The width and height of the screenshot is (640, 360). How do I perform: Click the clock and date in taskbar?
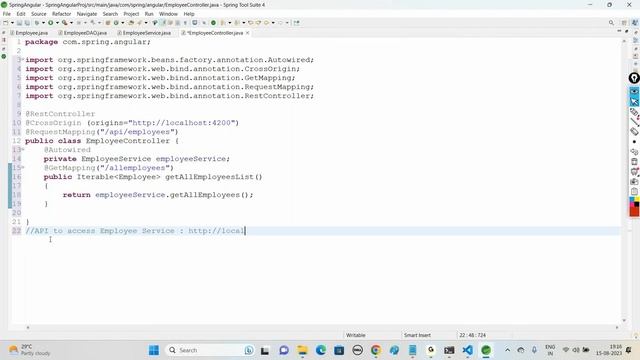[x=609, y=350]
